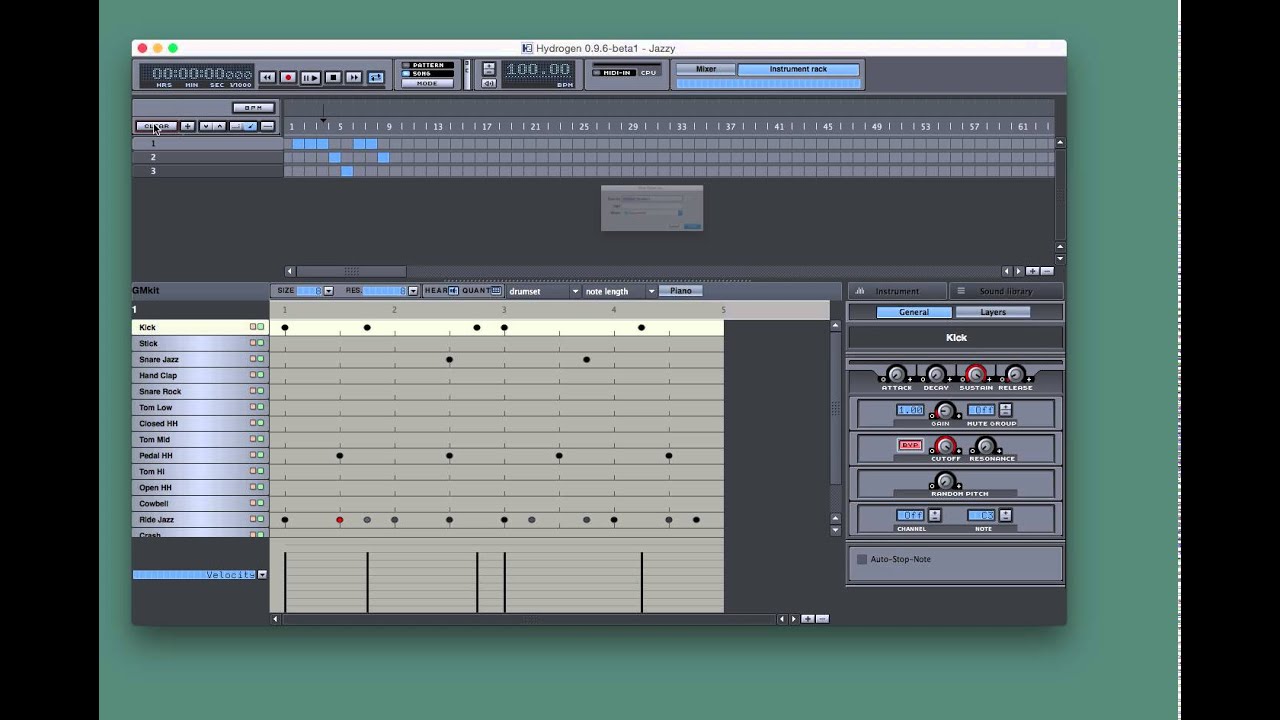Enable the Auto-Stop-Note checkbox
The width and height of the screenshot is (1280, 720).
pos(862,559)
